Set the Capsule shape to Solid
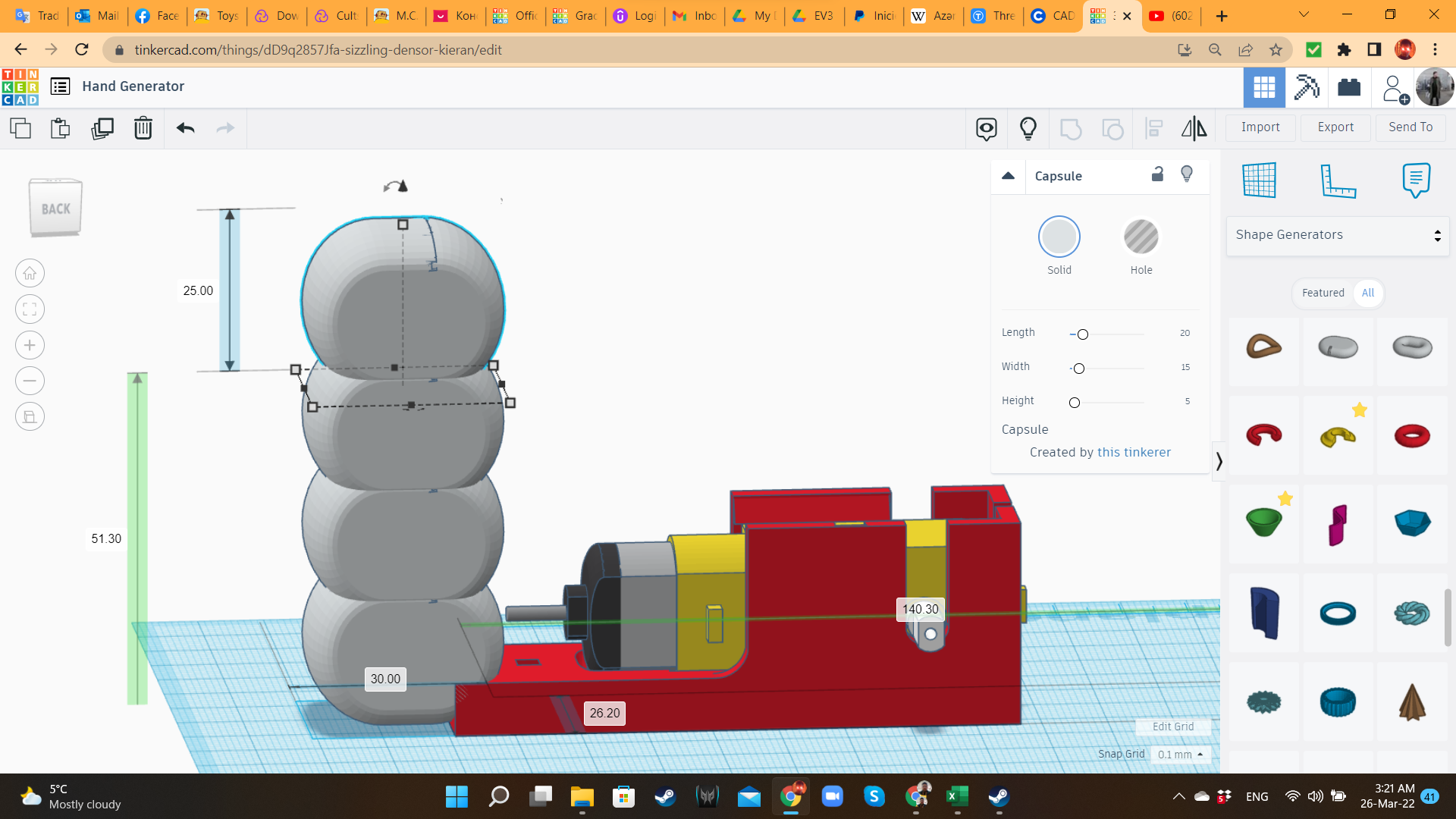The height and width of the screenshot is (819, 1456). pos(1059,237)
